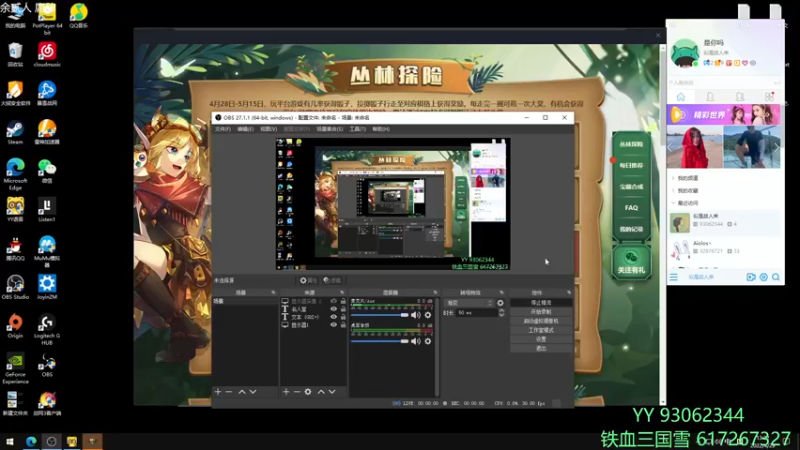
Task: Open Microsoft Edge from taskbar
Action: pos(31,441)
